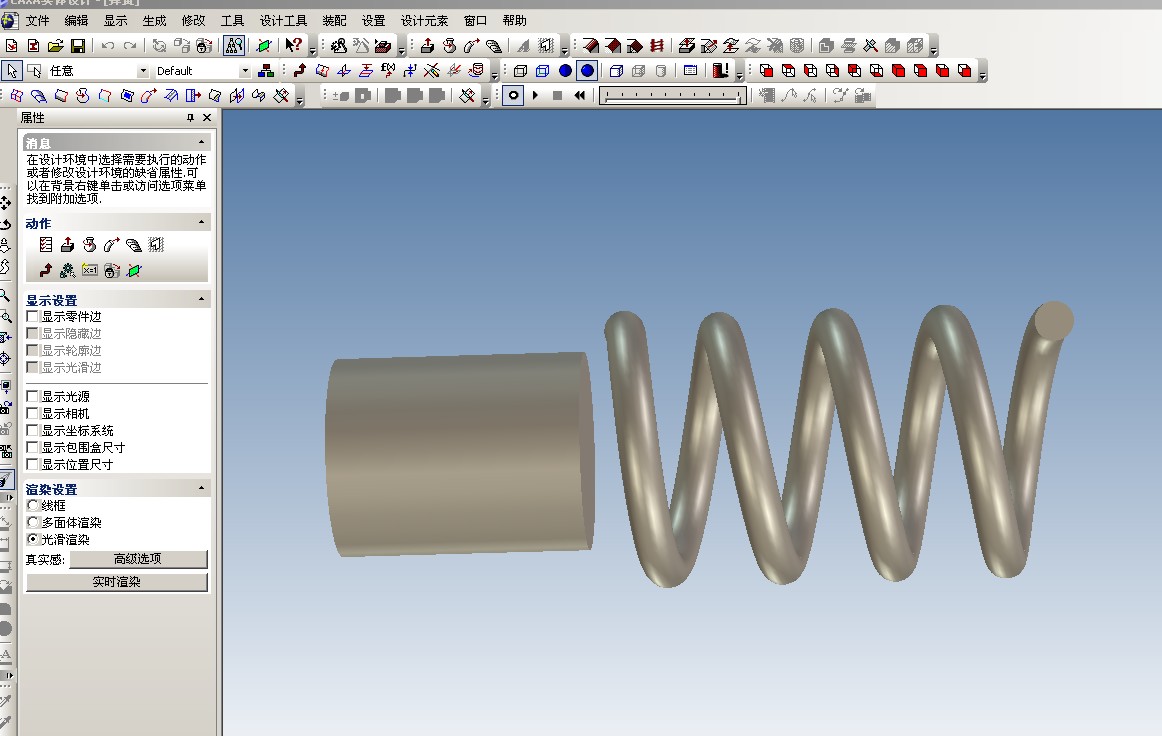Select the arrow selection tool
The width and height of the screenshot is (1162, 736).
(x=12, y=71)
